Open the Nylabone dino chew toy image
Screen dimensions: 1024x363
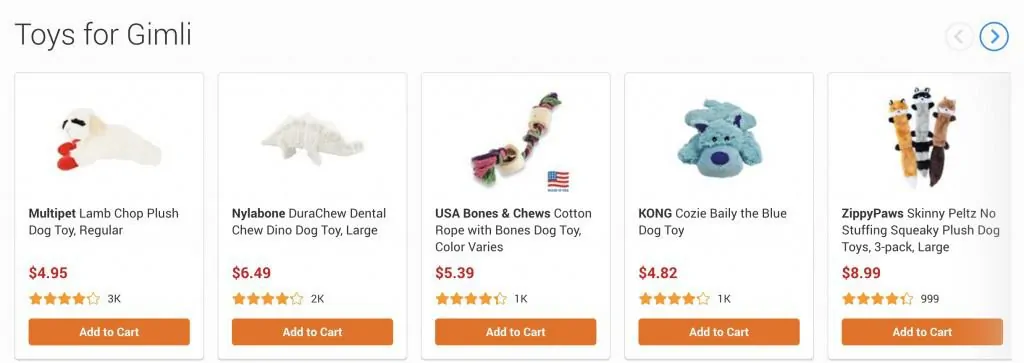pyautogui.click(x=313, y=139)
